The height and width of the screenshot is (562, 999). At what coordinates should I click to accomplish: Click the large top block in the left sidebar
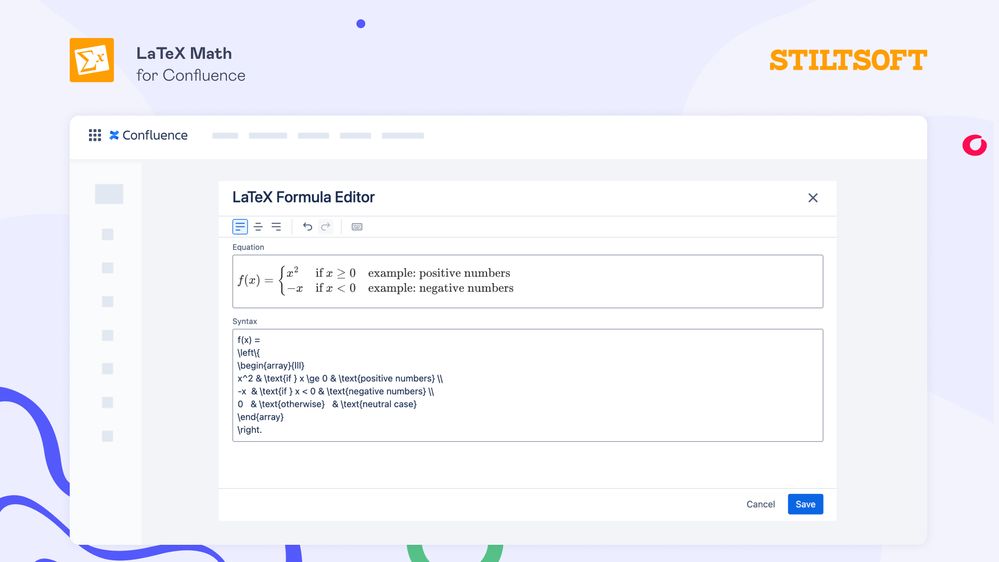(109, 194)
